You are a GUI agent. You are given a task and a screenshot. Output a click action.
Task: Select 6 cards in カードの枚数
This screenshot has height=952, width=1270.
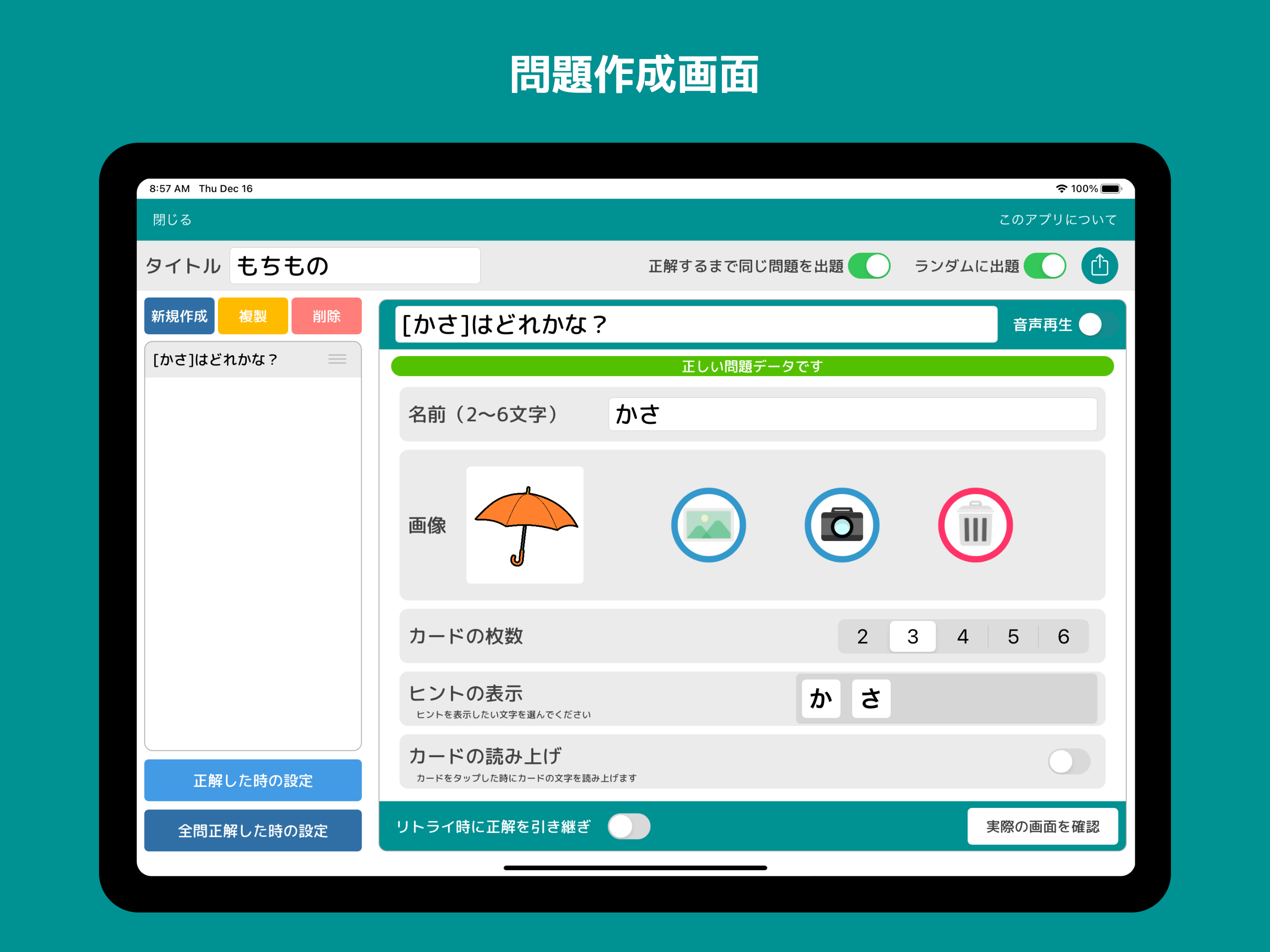[x=1063, y=636]
